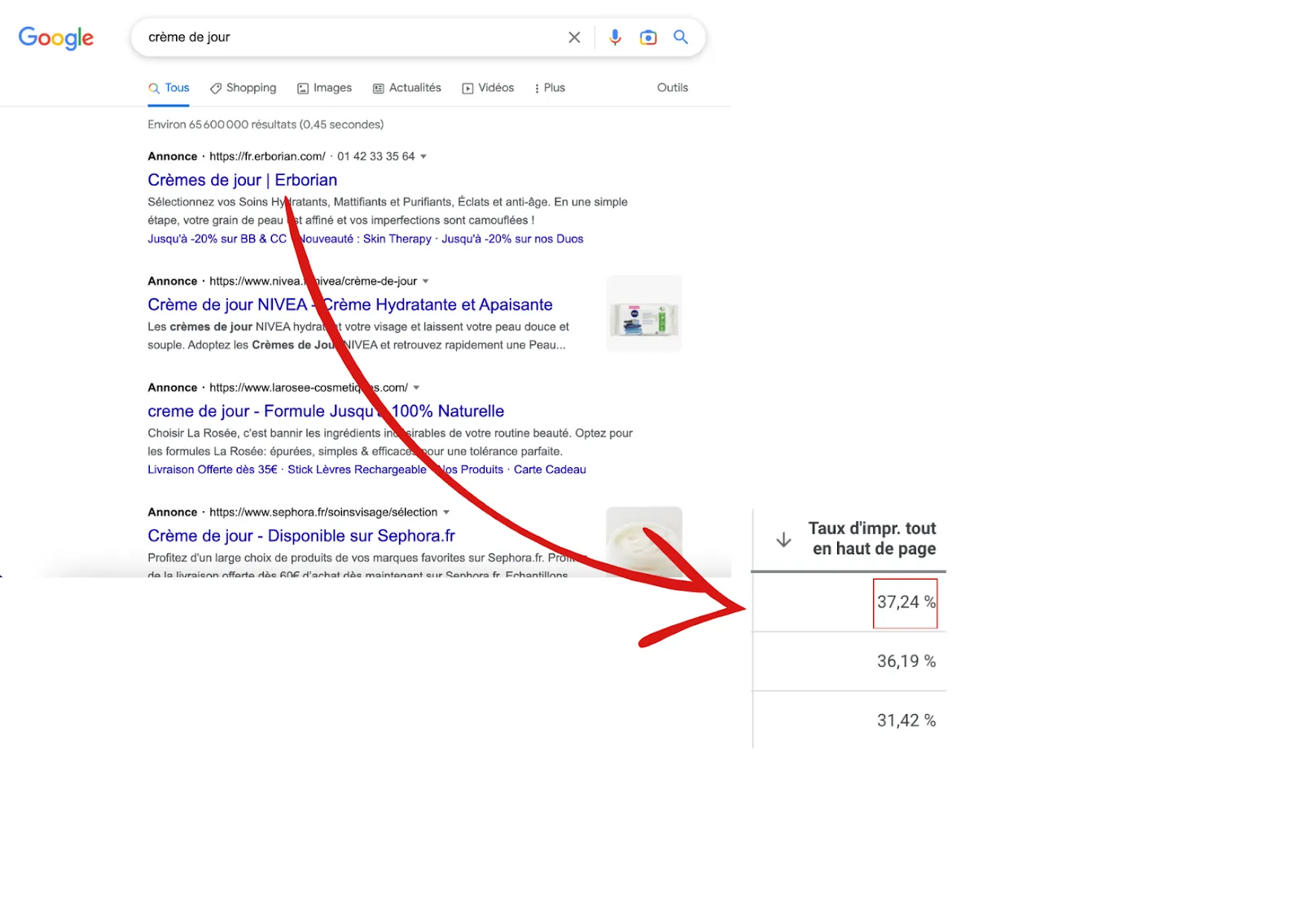Switch to the Shopping tab
1303x924 pixels.
point(243,88)
